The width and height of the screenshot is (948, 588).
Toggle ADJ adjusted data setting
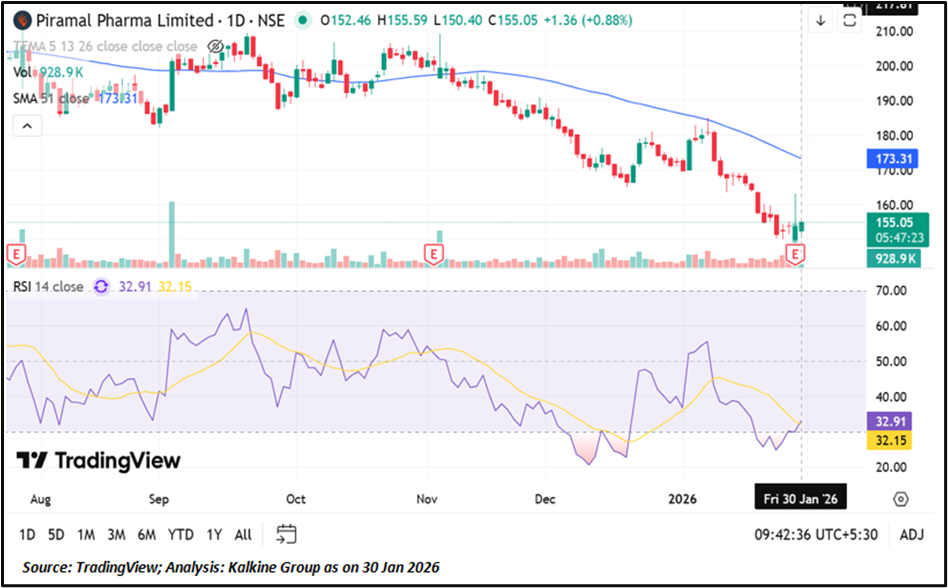[912, 534]
